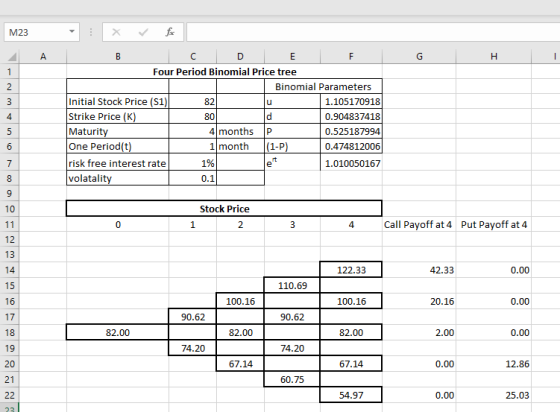Select stock price cell 122.33
This screenshot has width=560, height=412.
tap(351, 270)
